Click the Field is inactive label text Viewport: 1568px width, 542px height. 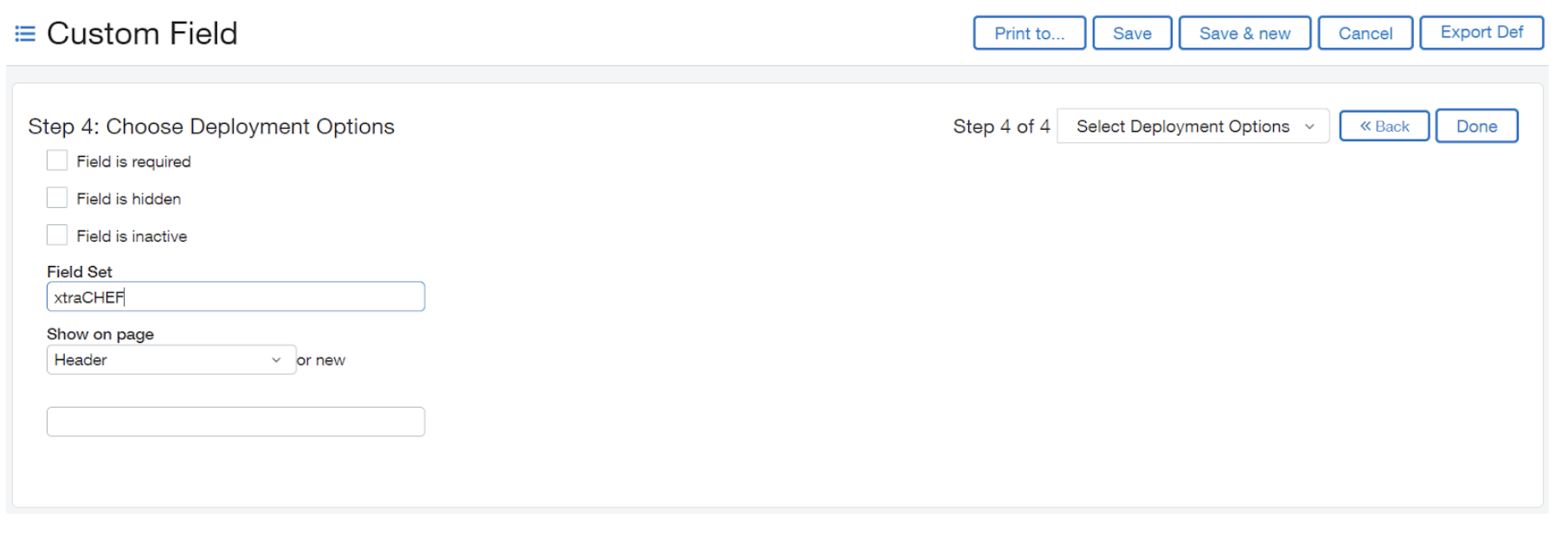click(x=132, y=236)
